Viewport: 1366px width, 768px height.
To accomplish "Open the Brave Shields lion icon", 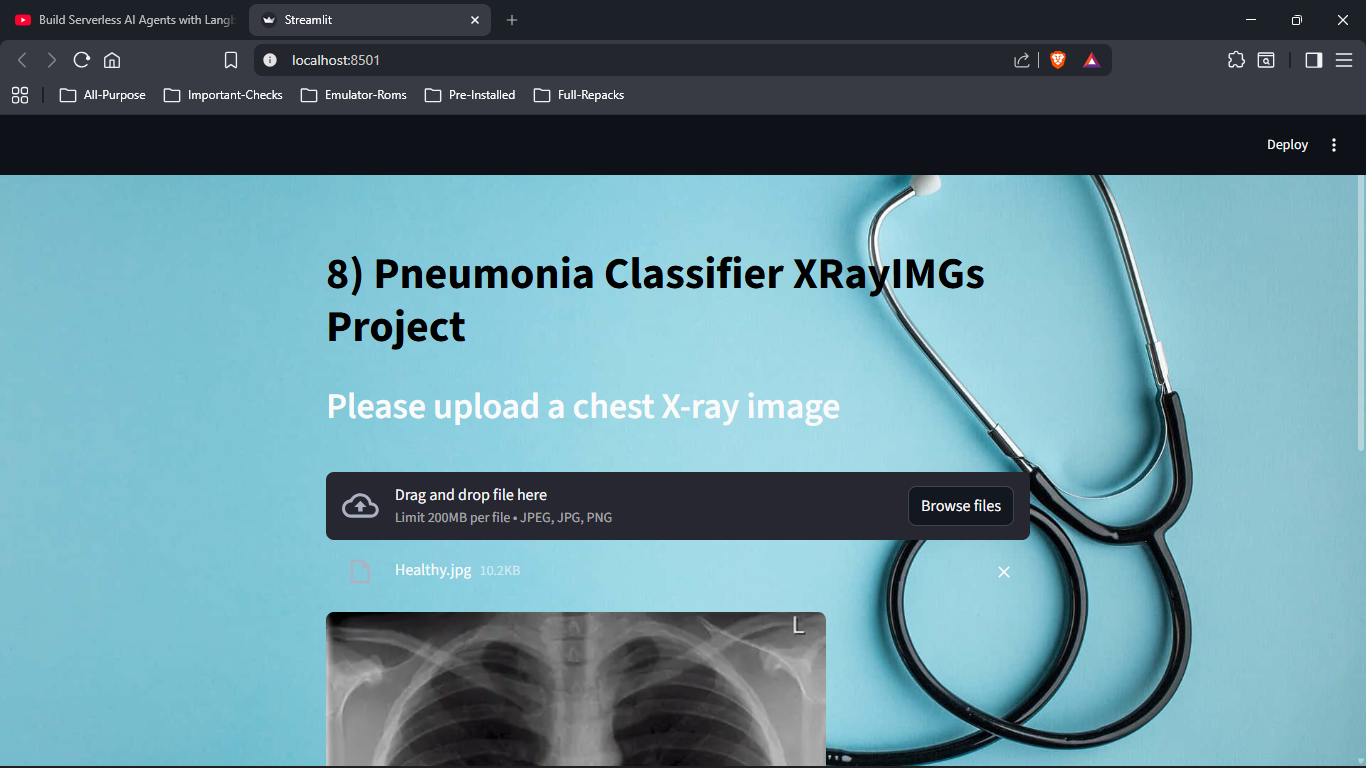I will pyautogui.click(x=1058, y=60).
